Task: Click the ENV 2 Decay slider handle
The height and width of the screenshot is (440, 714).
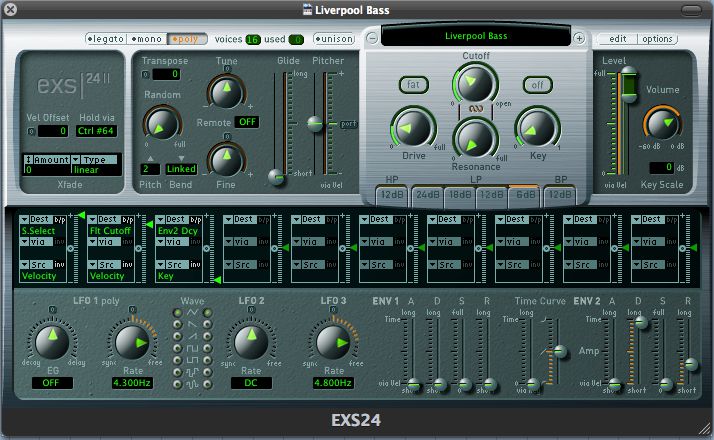Action: click(x=641, y=323)
